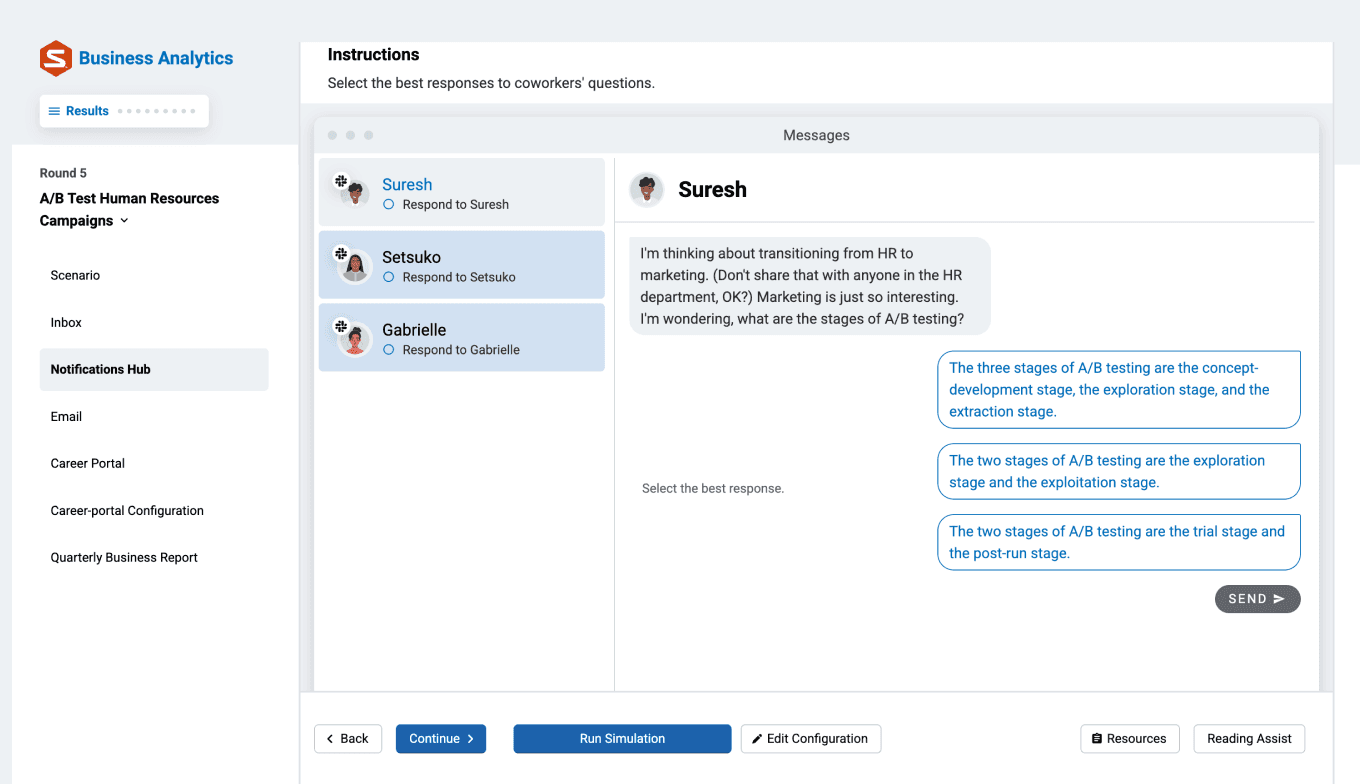The image size is (1360, 784).
Task: Open Edit Configuration
Action: [x=810, y=739]
